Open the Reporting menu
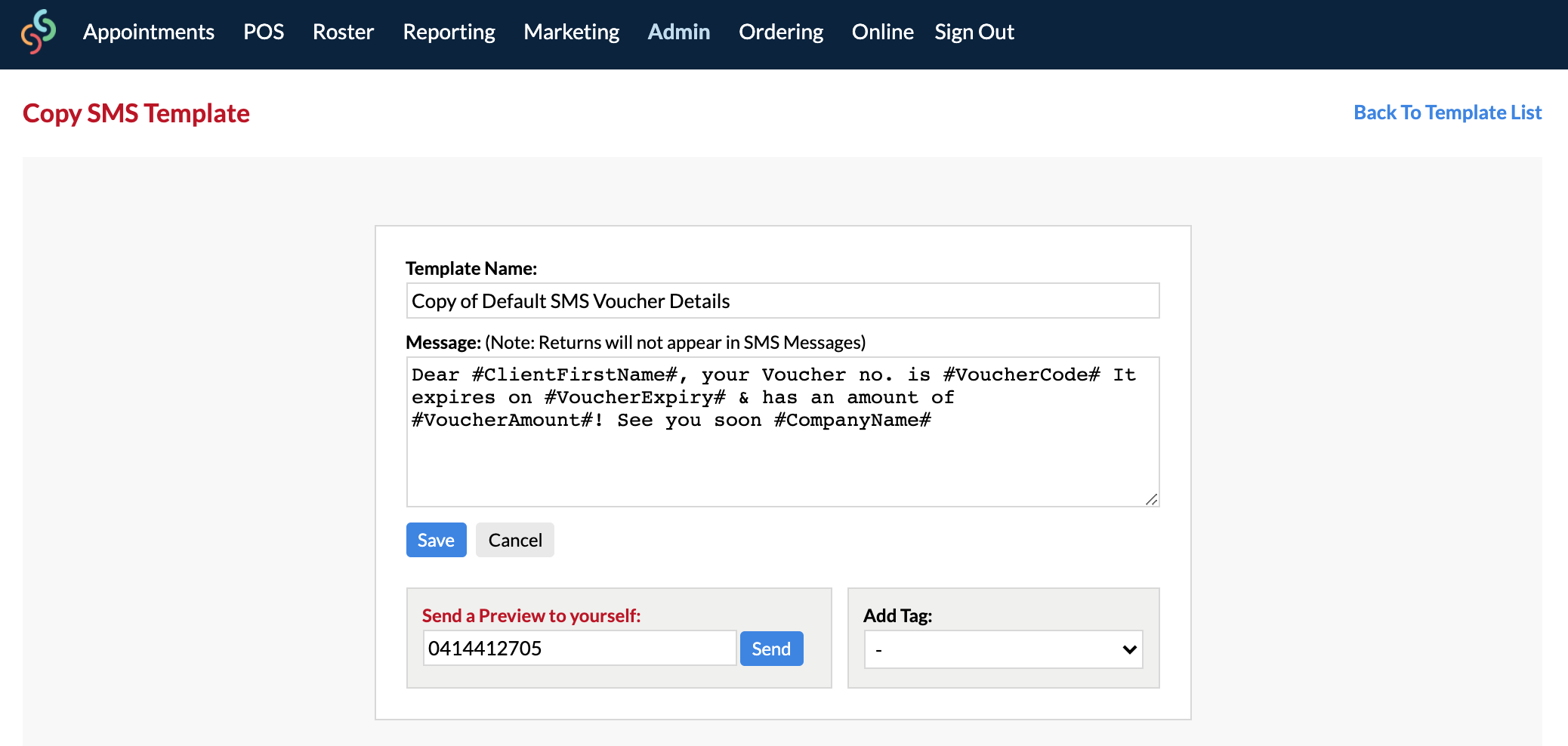The height and width of the screenshot is (746, 1568). click(x=449, y=32)
